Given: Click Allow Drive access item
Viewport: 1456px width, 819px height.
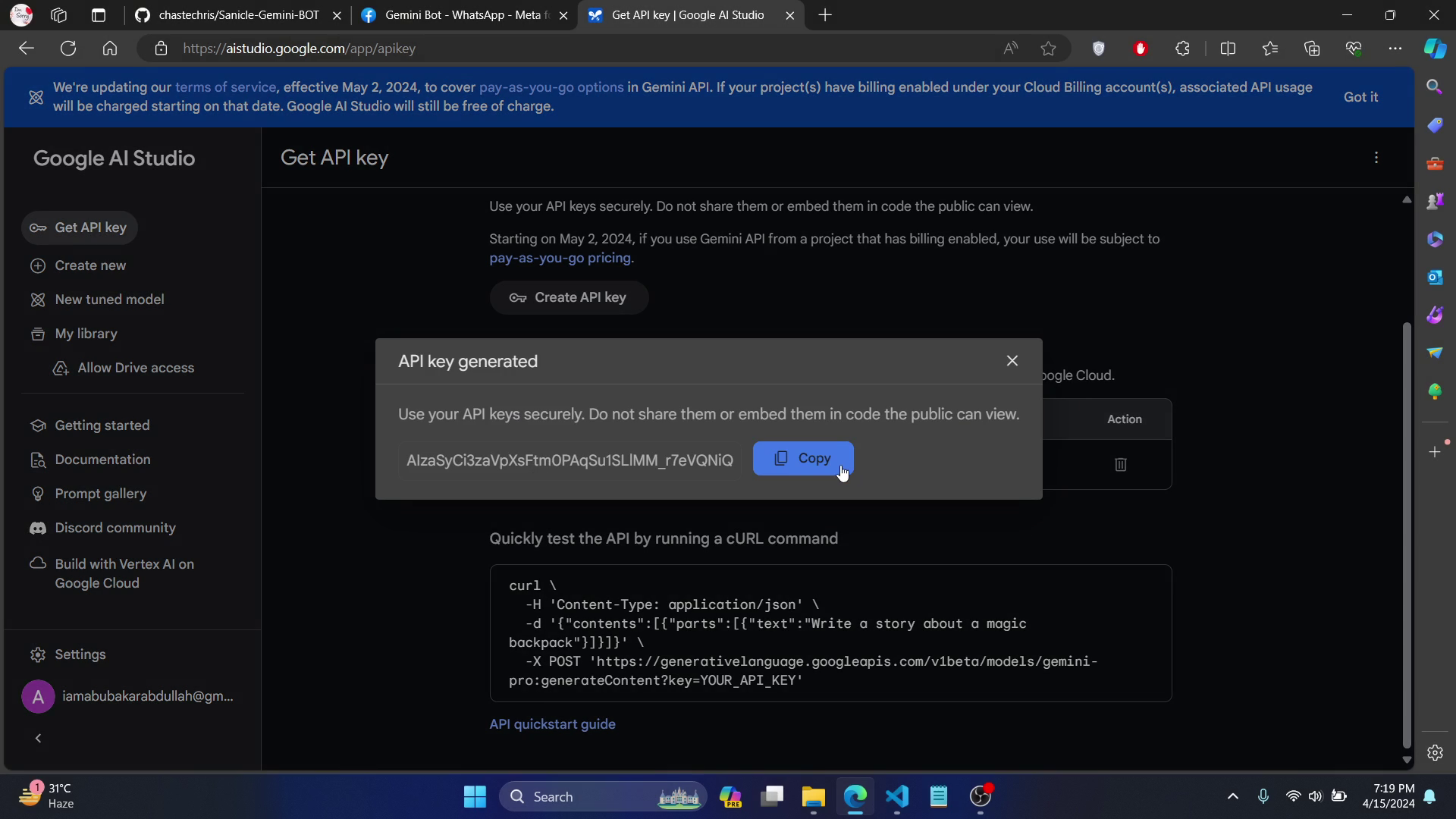Looking at the screenshot, I should 135,368.
